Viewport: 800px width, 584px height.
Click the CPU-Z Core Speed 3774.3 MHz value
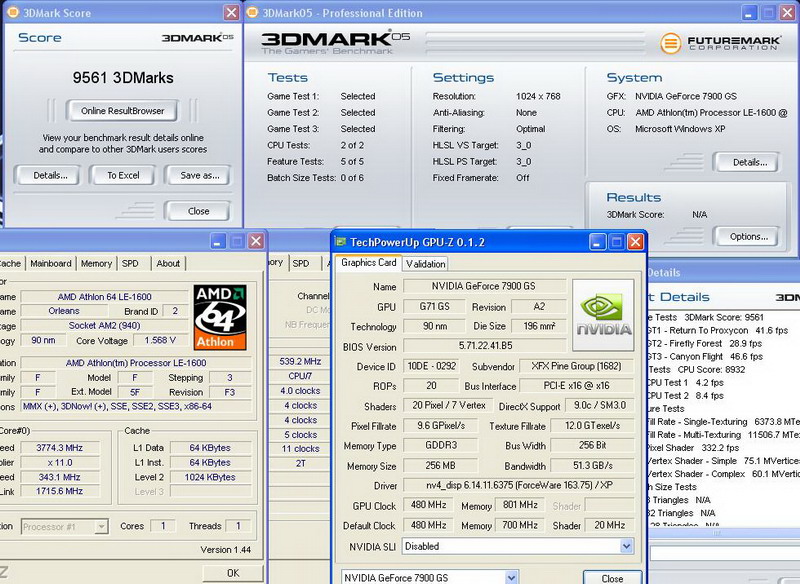(x=59, y=448)
